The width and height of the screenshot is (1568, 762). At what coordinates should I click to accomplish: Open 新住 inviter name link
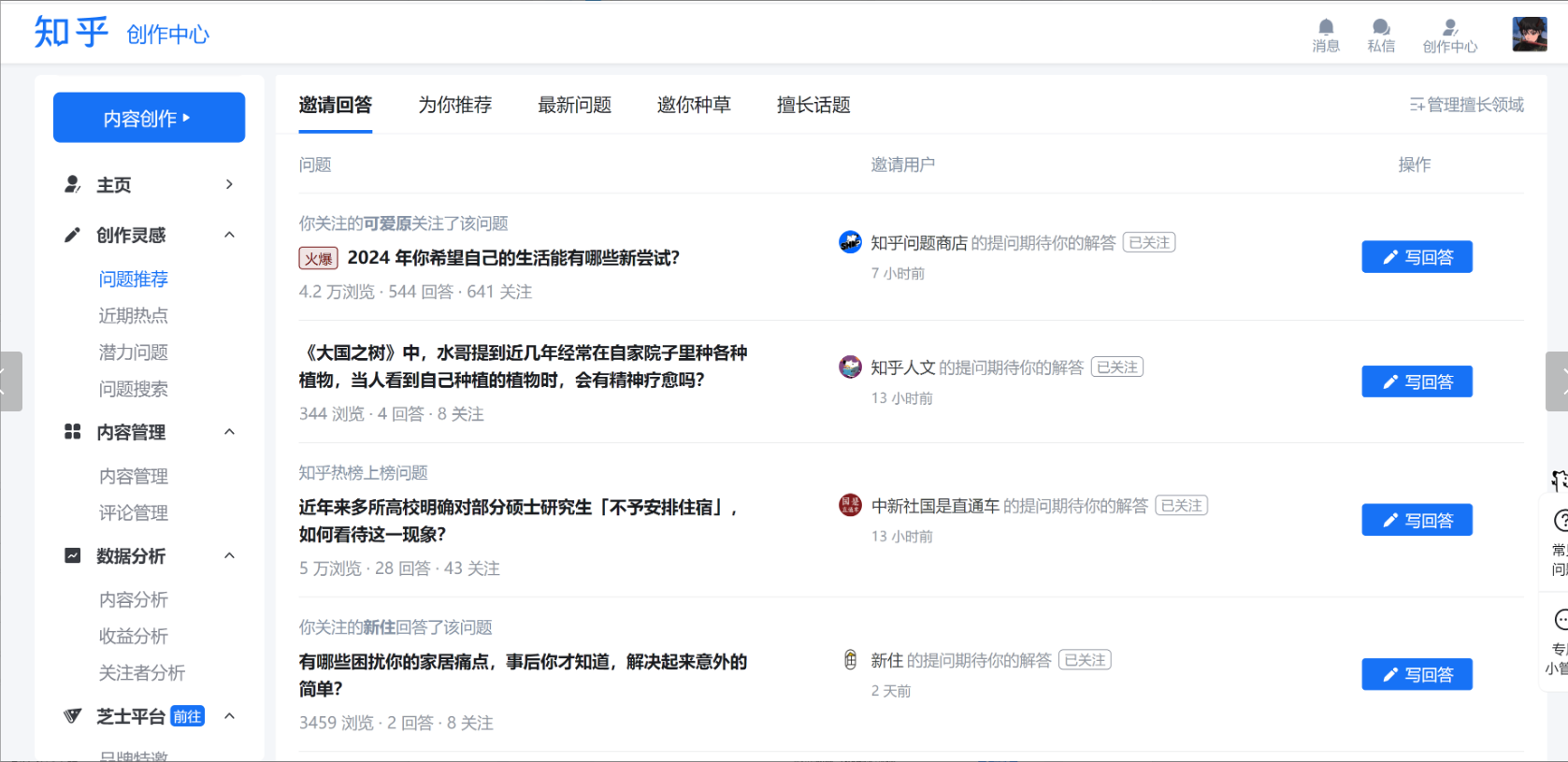click(x=887, y=660)
